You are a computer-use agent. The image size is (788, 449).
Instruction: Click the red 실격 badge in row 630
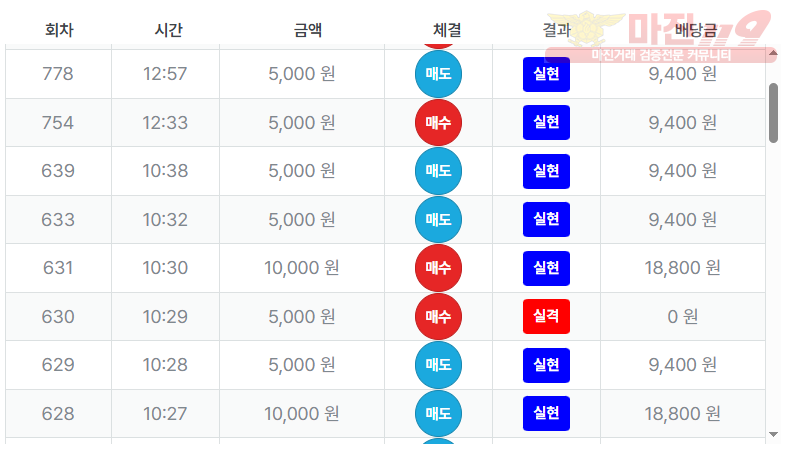[546, 316]
